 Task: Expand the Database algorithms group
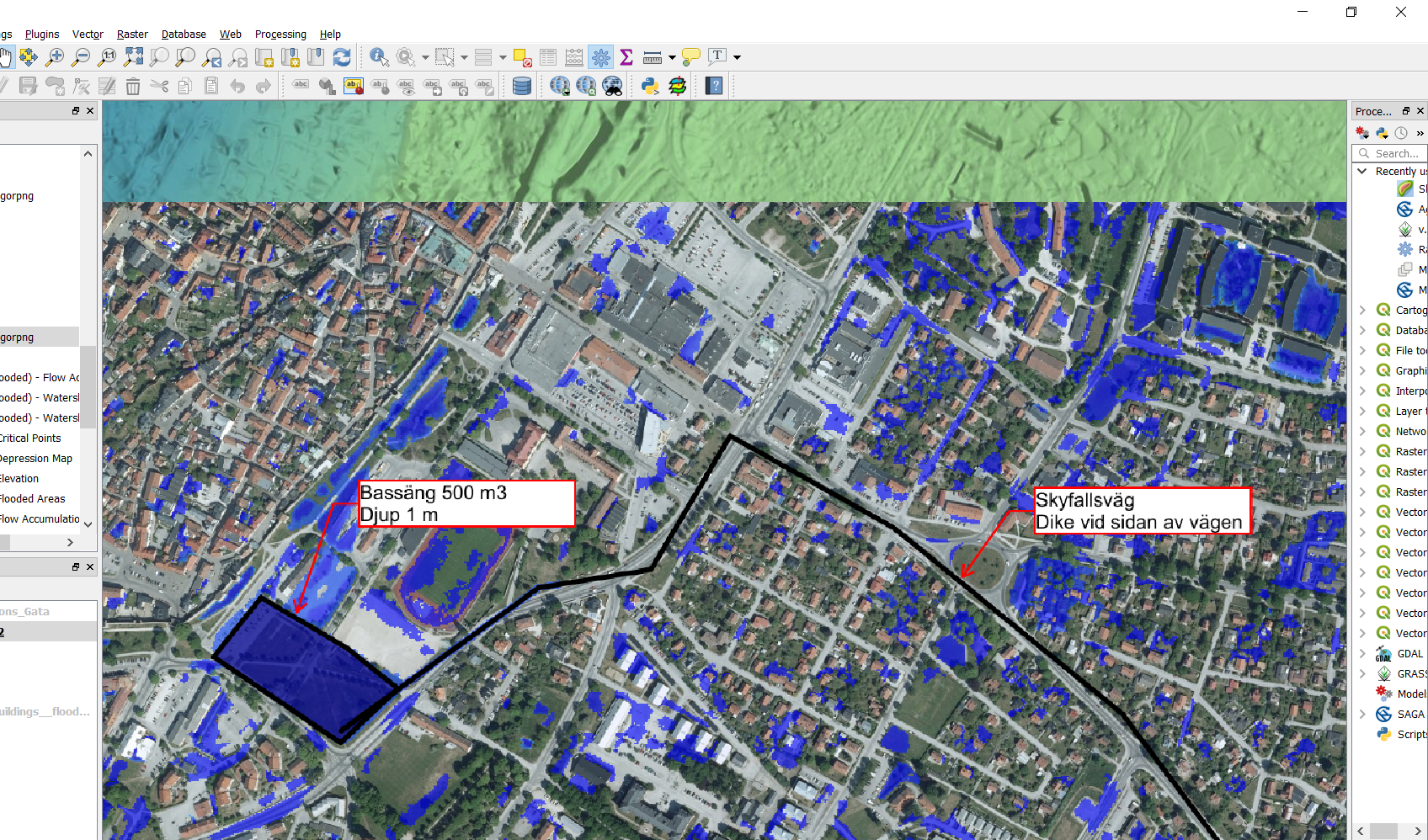pyautogui.click(x=1362, y=330)
